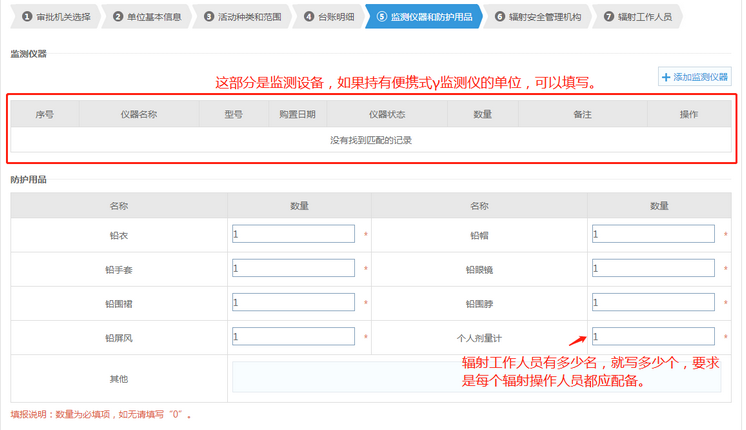Click the 铅帽 quantity input field
The width and height of the screenshot is (746, 430).
point(653,234)
